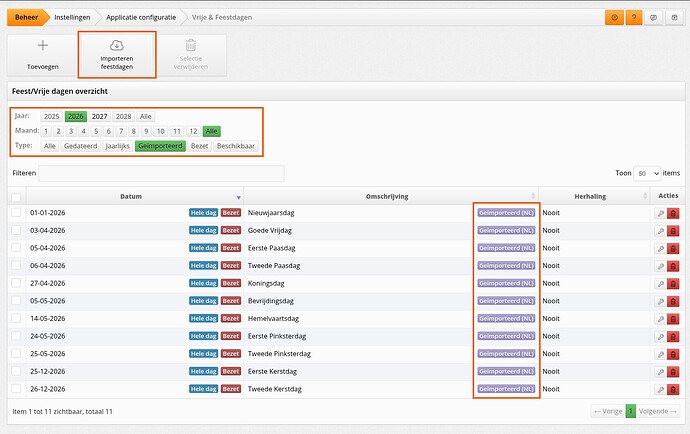Sort table by Datum column header
Viewport: 690px width, 434px height.
pyautogui.click(x=130, y=196)
